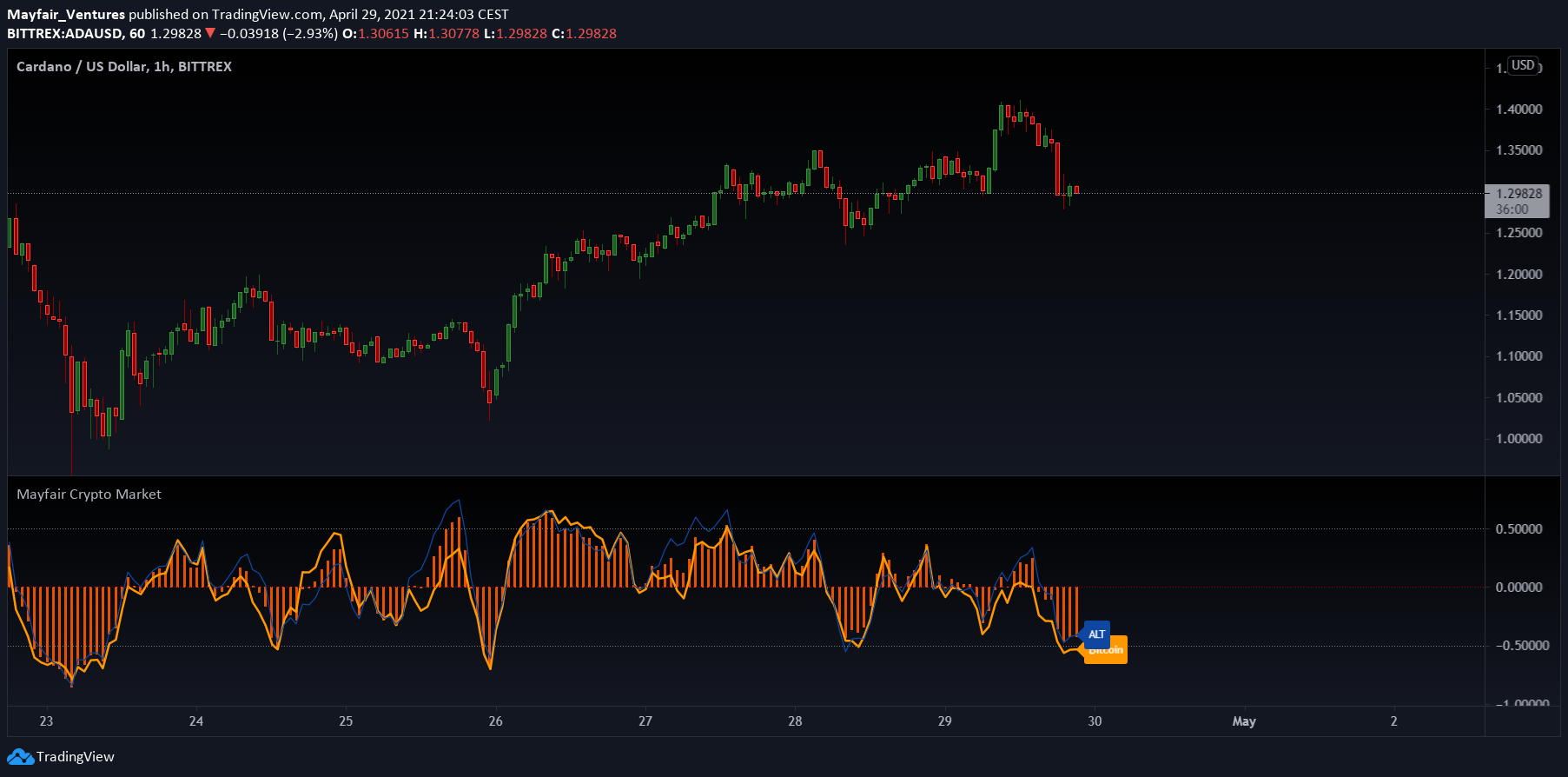Click the −0.03918 (−2.93%) change text
The height and width of the screenshot is (777, 1568).
279,34
